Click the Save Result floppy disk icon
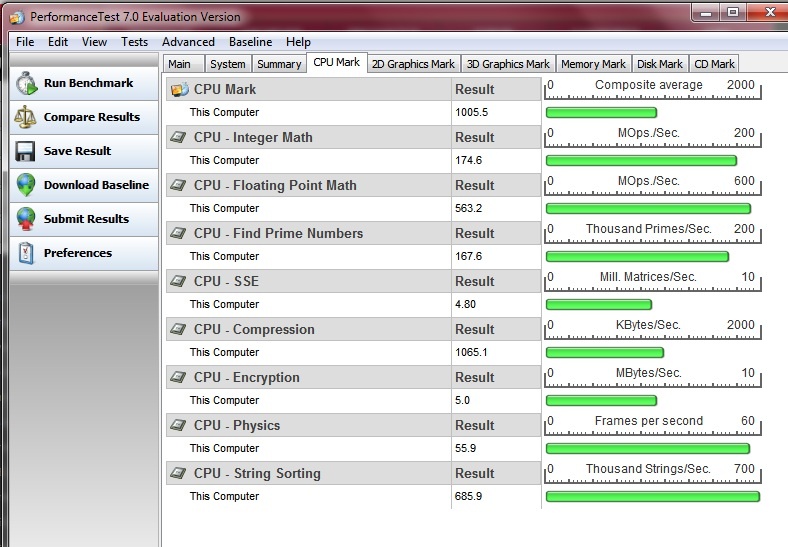The height and width of the screenshot is (547, 788). coord(25,151)
